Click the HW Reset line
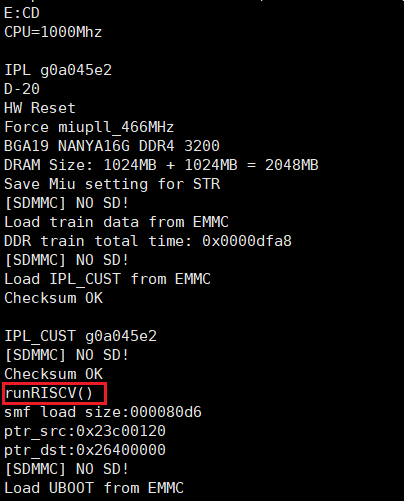Image resolution: width=404 pixels, height=501 pixels. (x=40, y=108)
